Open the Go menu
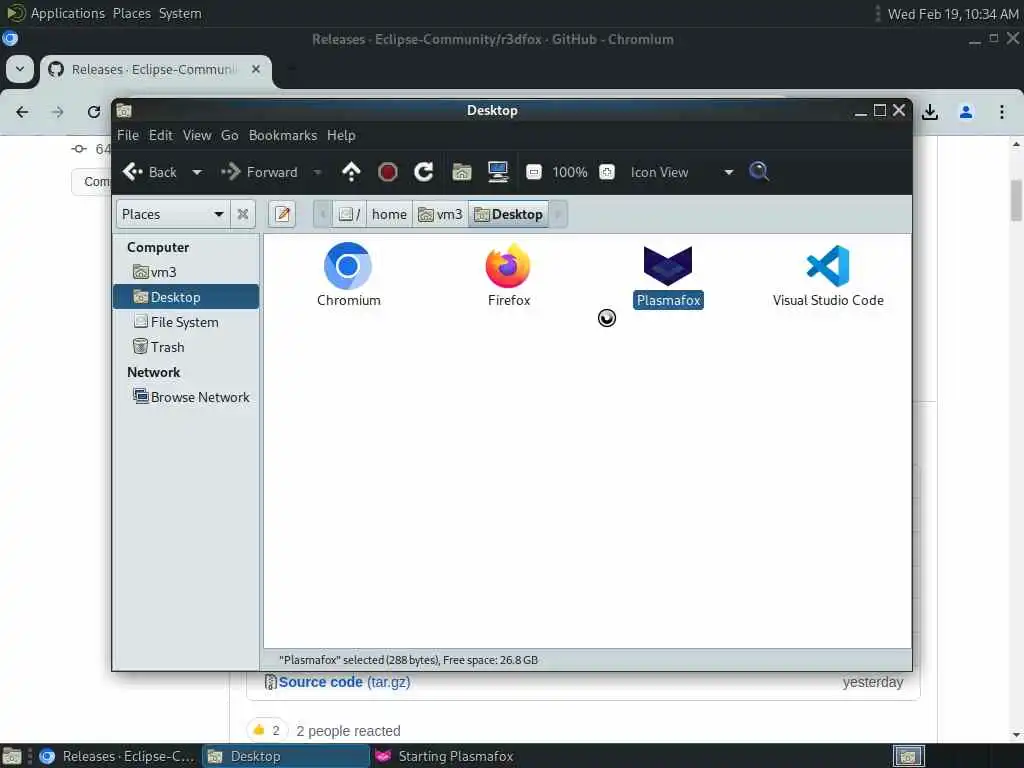 tap(229, 135)
